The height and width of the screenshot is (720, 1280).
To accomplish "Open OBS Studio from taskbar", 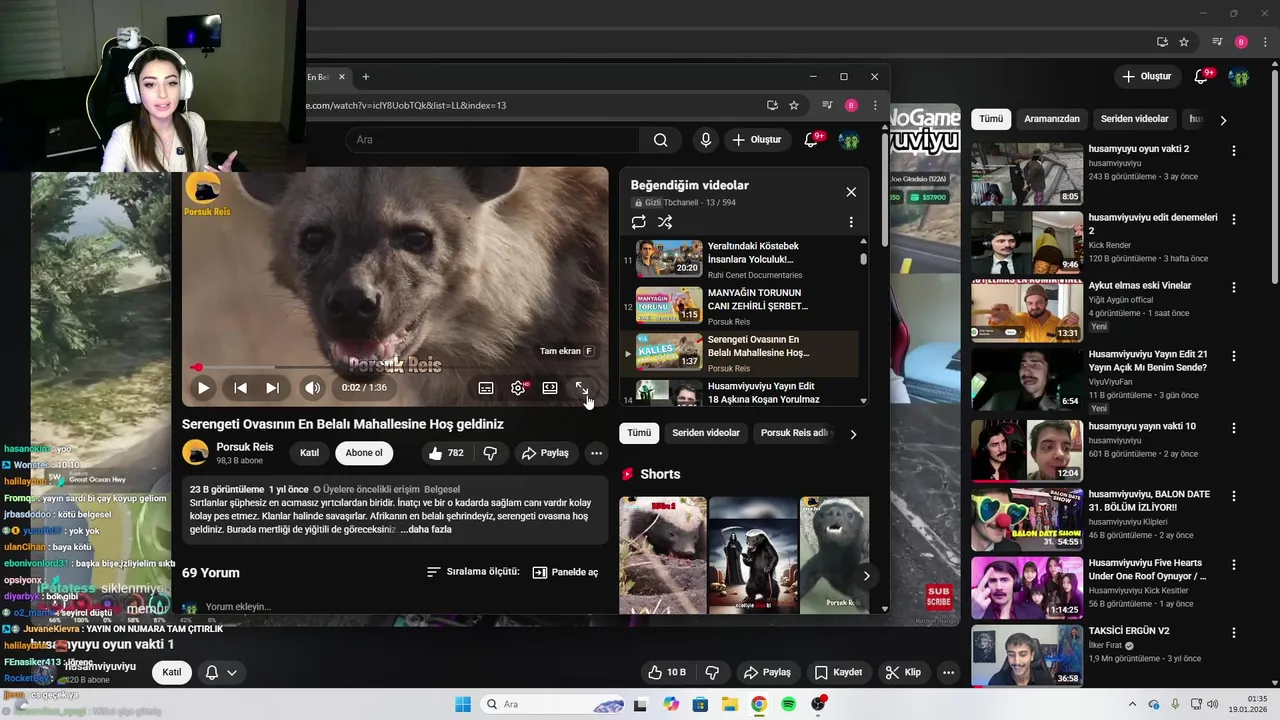I will pyautogui.click(x=819, y=704).
